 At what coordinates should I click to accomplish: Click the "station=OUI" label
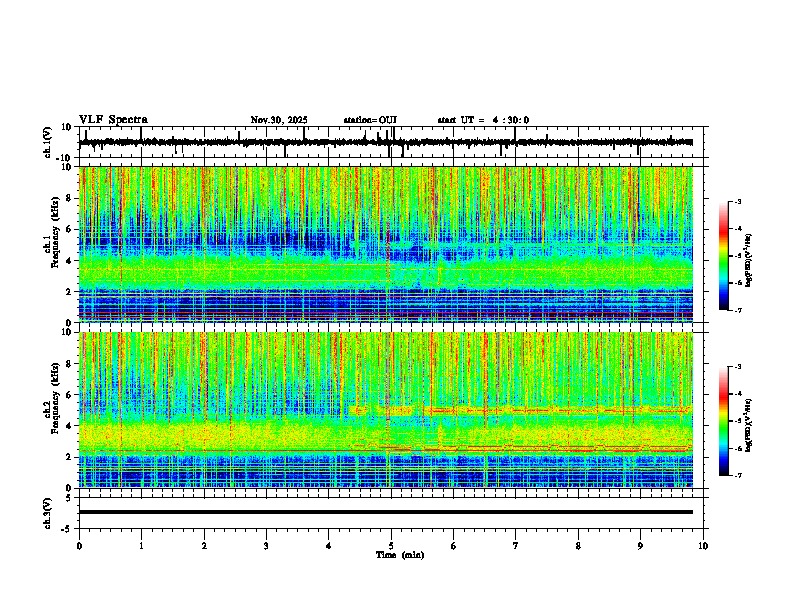(370, 120)
